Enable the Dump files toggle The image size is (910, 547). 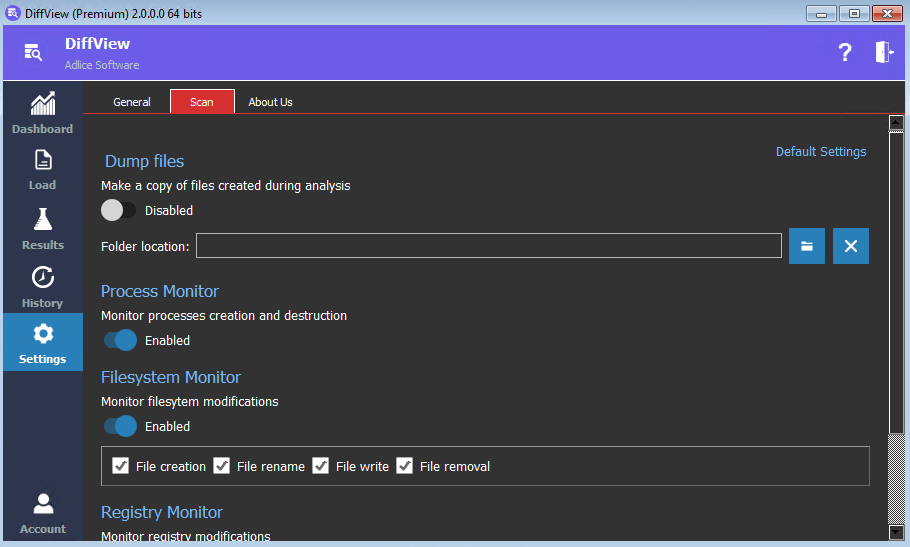pyautogui.click(x=119, y=210)
